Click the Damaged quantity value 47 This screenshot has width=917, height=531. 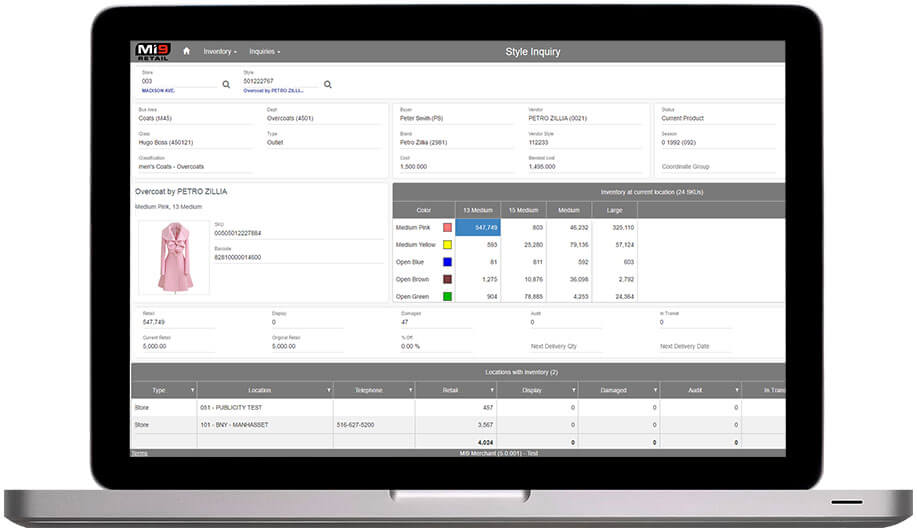coord(405,322)
